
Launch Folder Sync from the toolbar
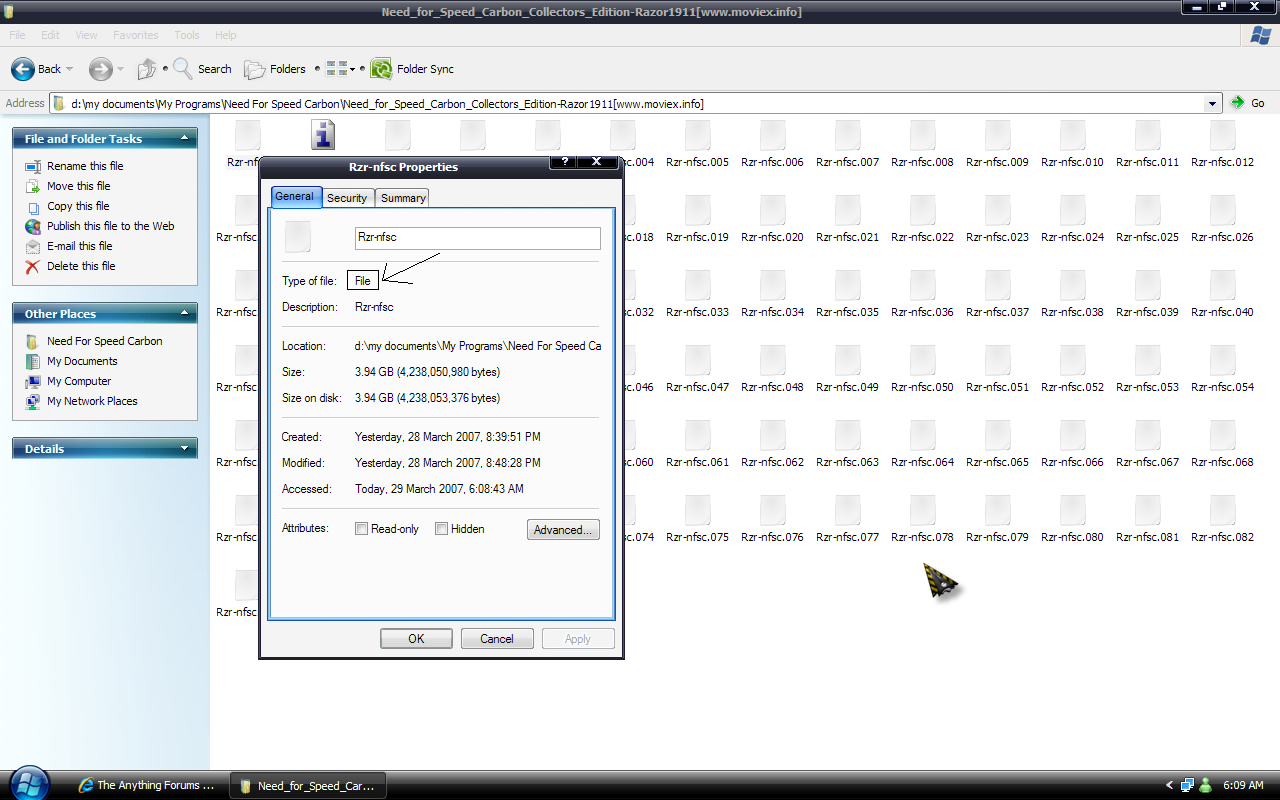click(x=412, y=69)
